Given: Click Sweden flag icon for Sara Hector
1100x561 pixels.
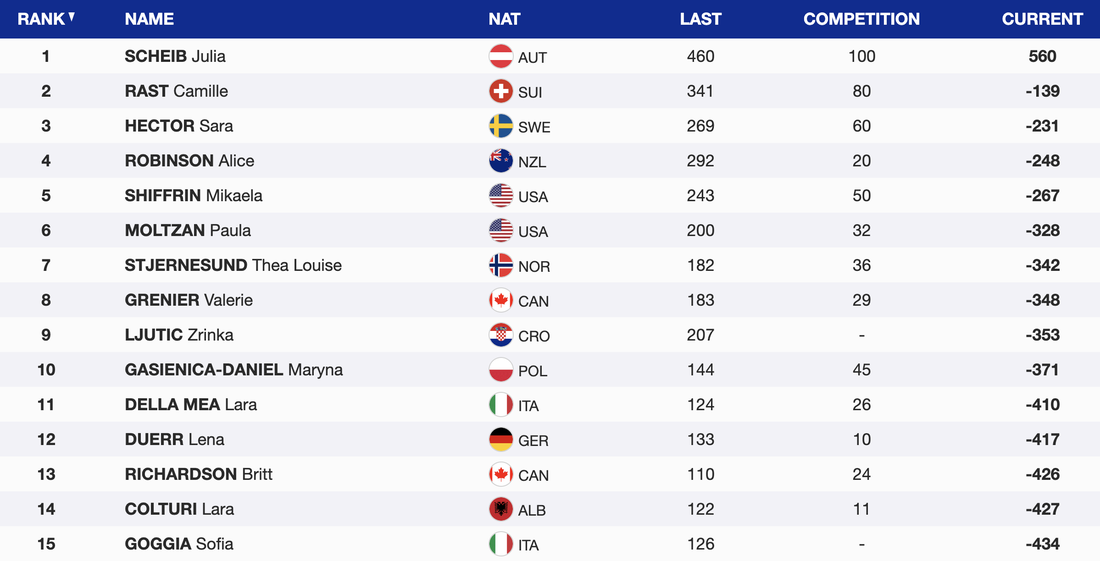Looking at the screenshot, I should click(x=501, y=126).
